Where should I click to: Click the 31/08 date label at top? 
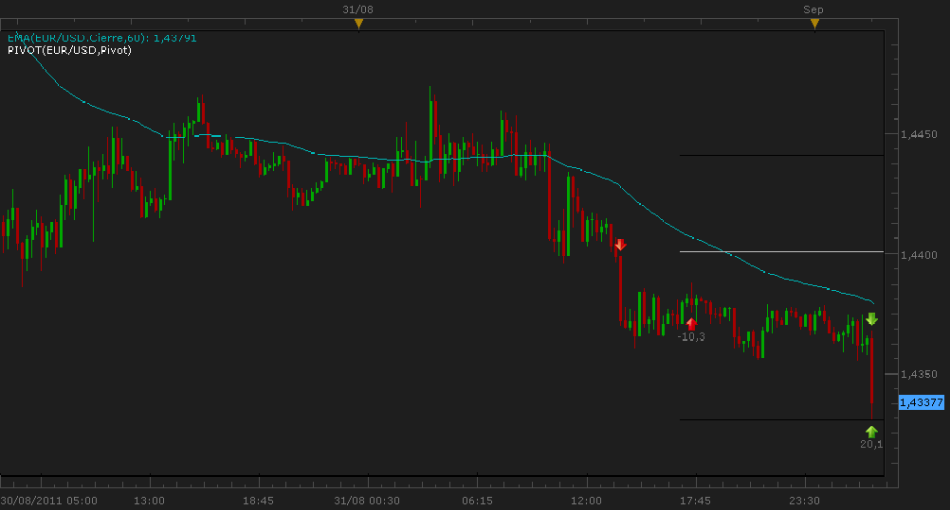point(357,9)
